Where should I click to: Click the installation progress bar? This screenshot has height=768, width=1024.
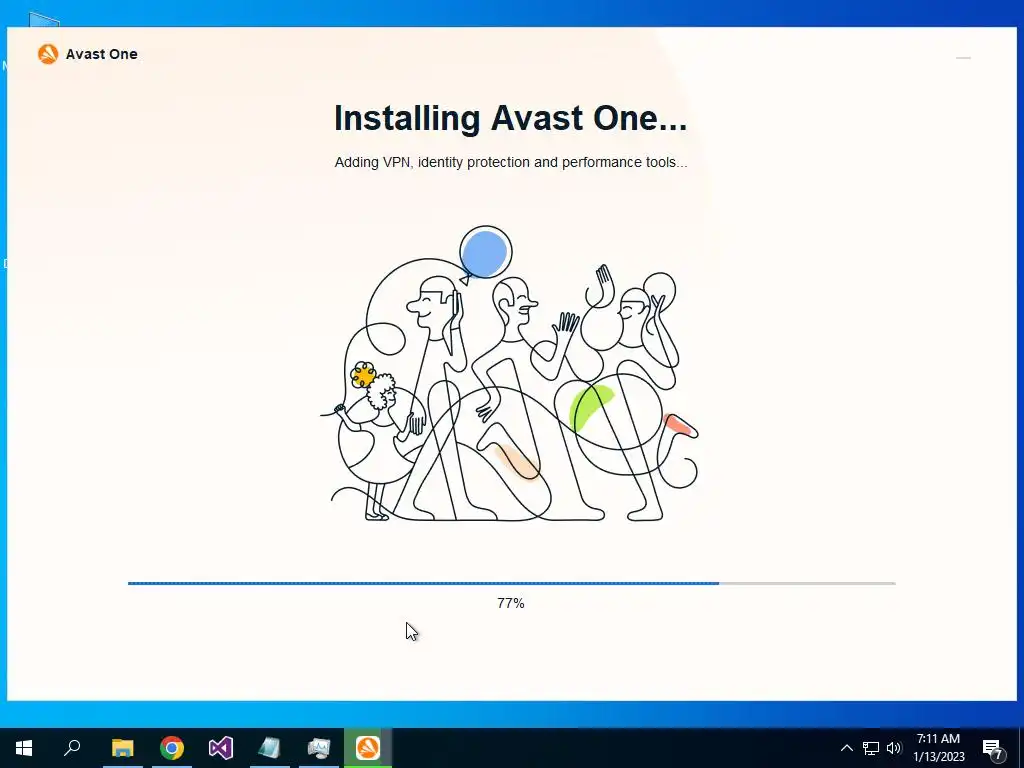tap(511, 583)
